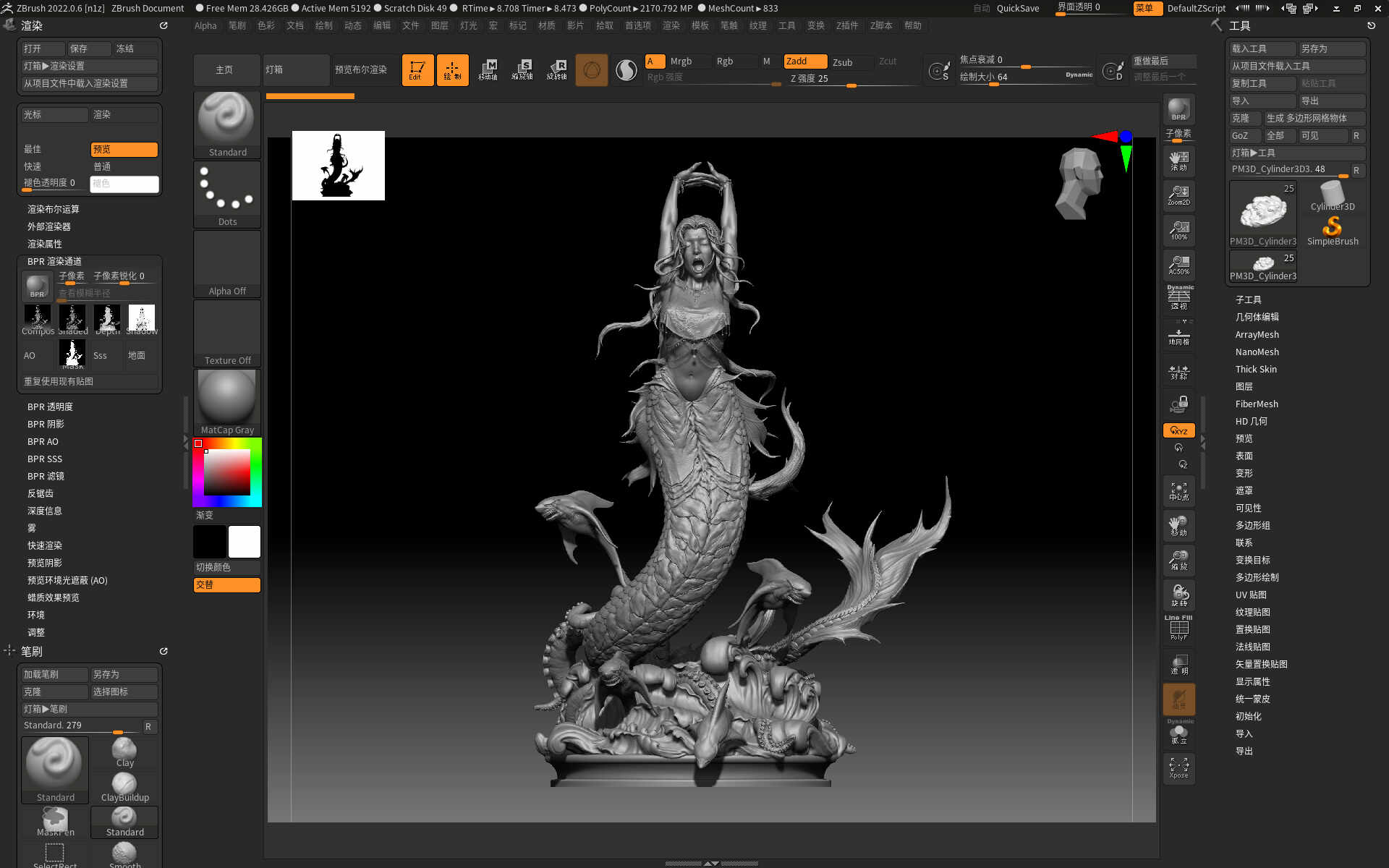The image size is (1389, 868).
Task: Click the Edit mode button
Action: (417, 70)
